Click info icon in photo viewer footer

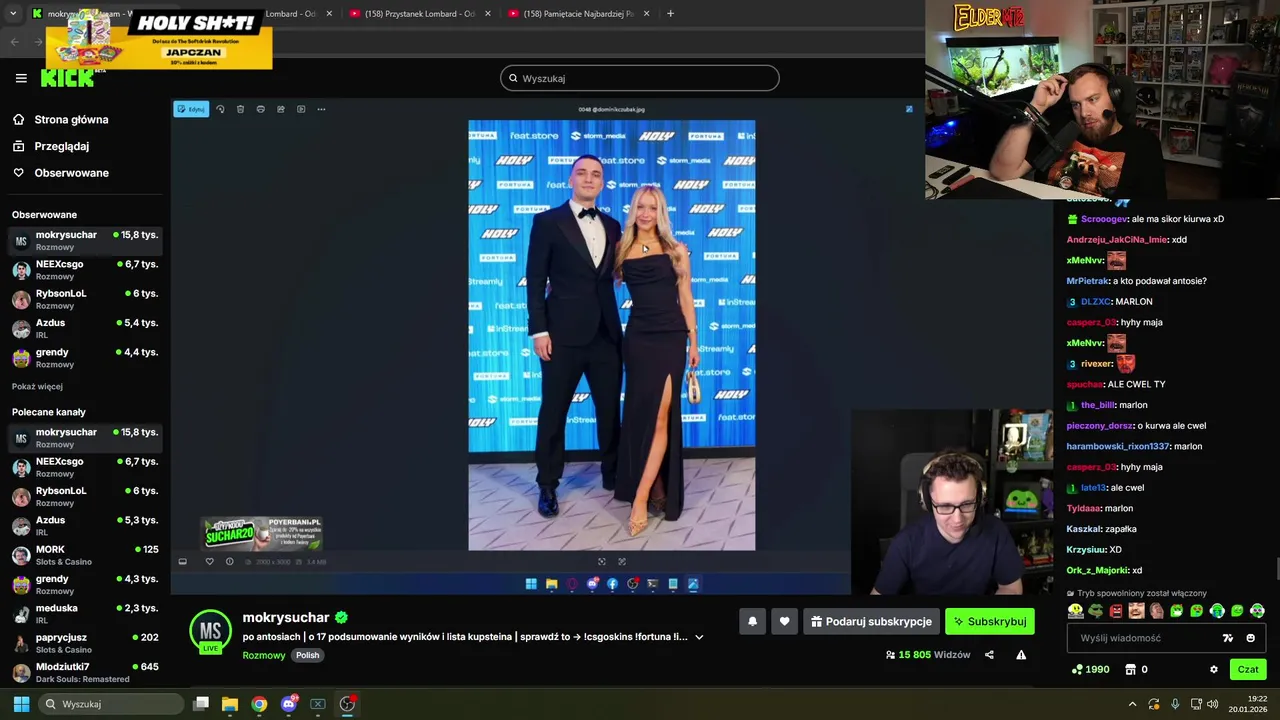tap(229, 562)
